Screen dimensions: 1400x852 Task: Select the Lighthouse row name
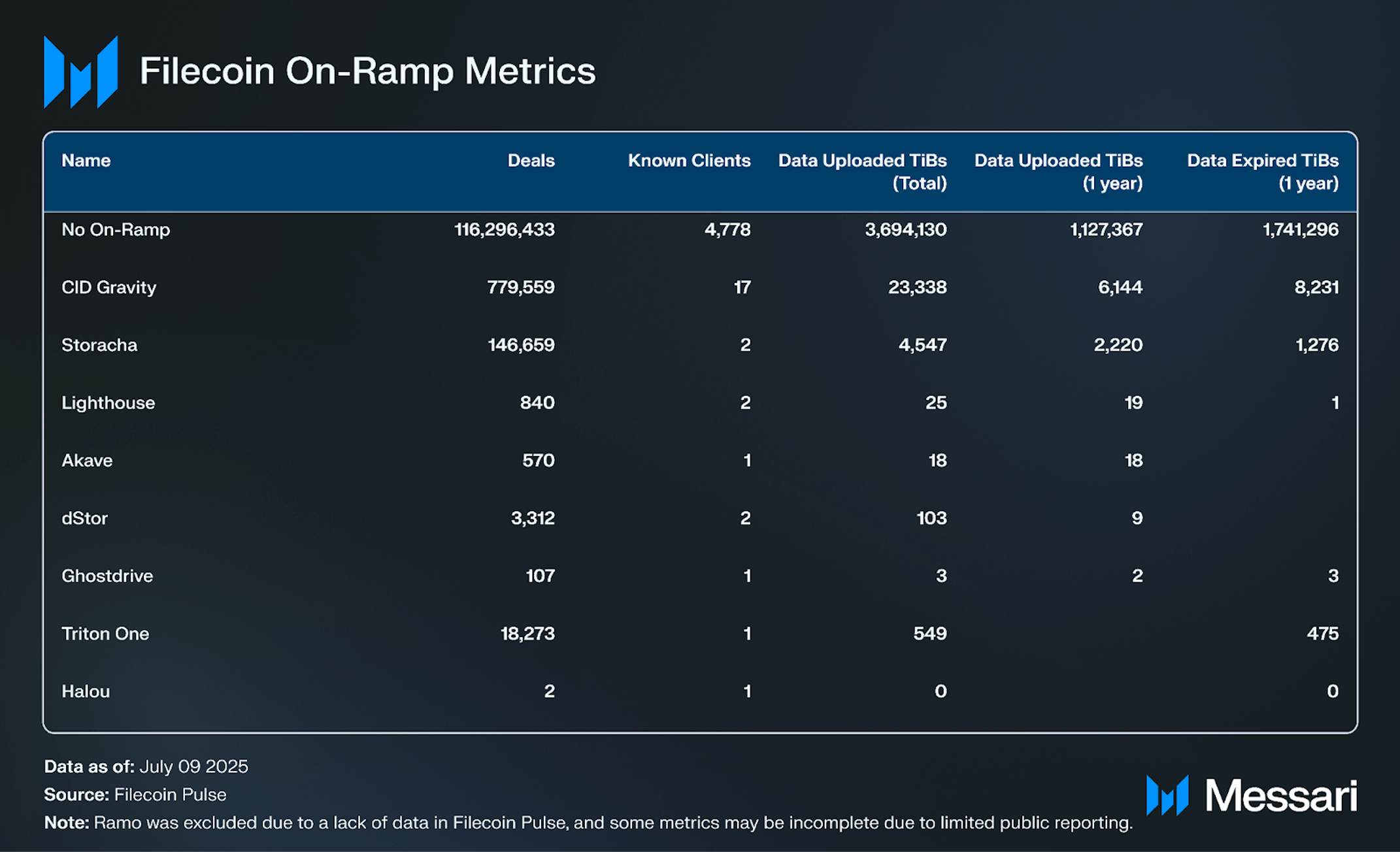click(108, 403)
